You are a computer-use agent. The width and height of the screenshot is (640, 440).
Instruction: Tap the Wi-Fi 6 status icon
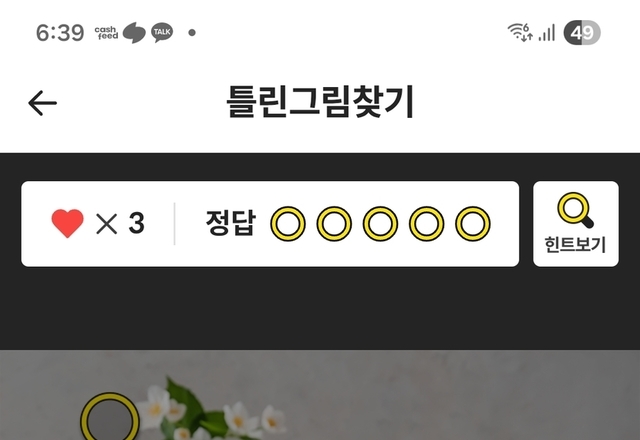click(520, 32)
